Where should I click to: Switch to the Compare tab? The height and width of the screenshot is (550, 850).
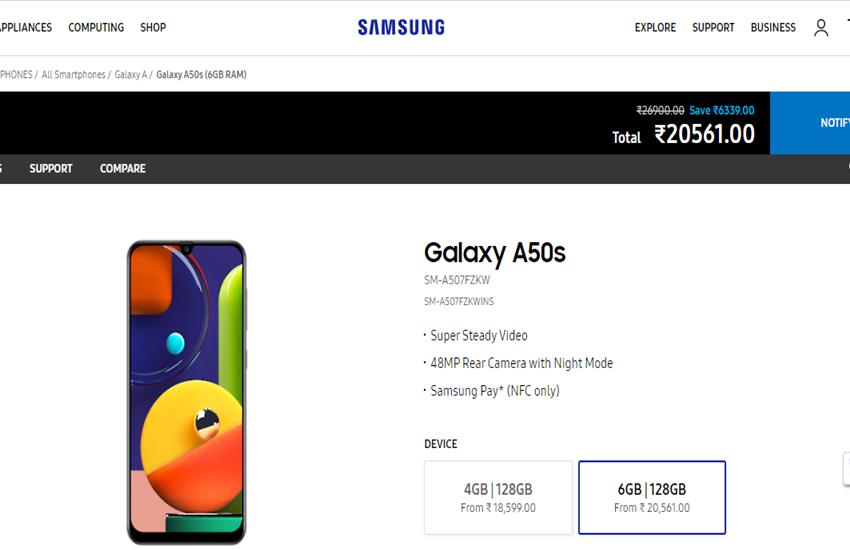coord(122,169)
